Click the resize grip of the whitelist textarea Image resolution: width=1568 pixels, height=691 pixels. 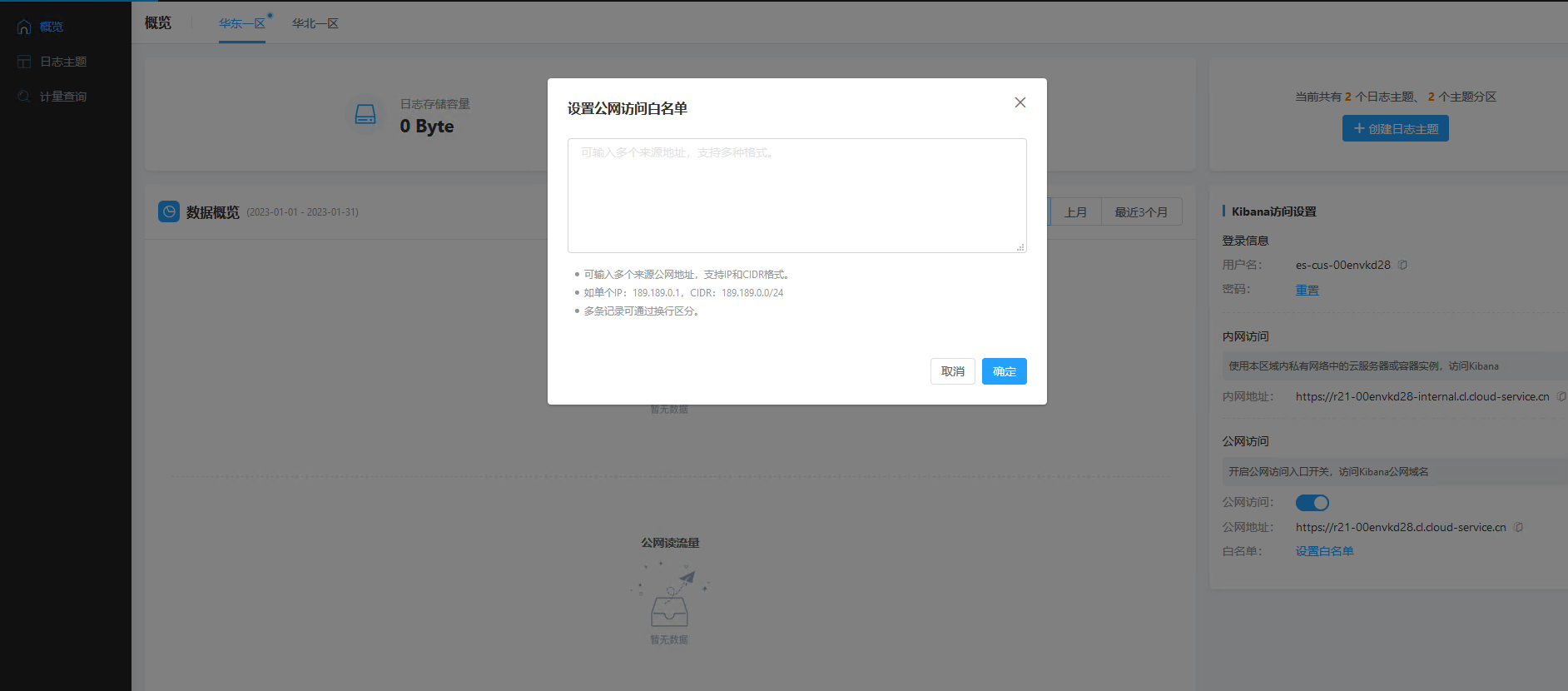(1020, 247)
